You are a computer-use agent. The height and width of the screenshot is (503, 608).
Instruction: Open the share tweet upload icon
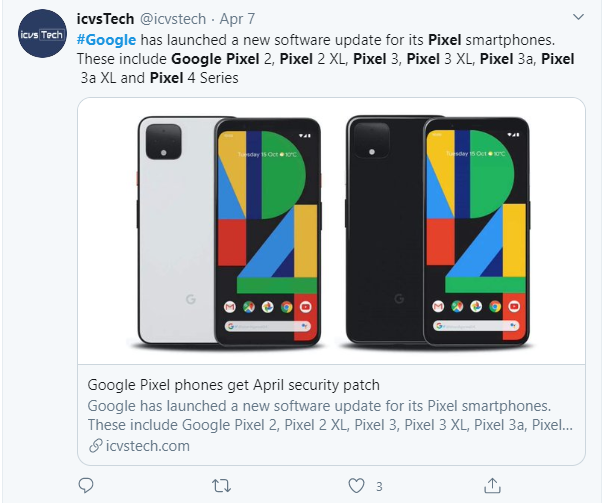pos(492,486)
